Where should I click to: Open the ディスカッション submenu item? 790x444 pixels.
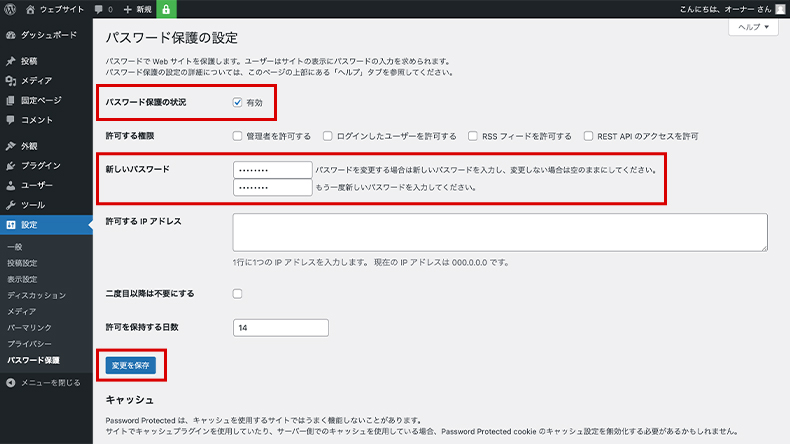pyautogui.click(x=36, y=295)
